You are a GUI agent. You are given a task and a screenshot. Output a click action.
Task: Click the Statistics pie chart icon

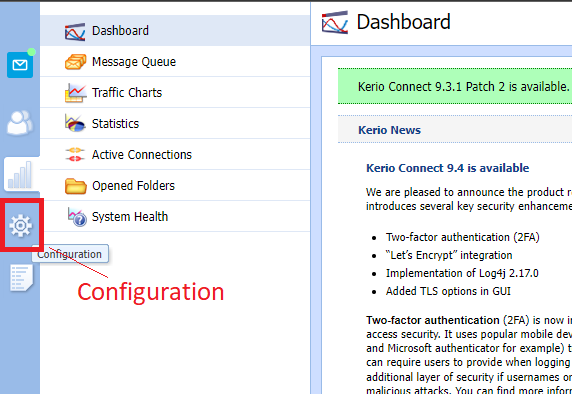[x=75, y=123]
